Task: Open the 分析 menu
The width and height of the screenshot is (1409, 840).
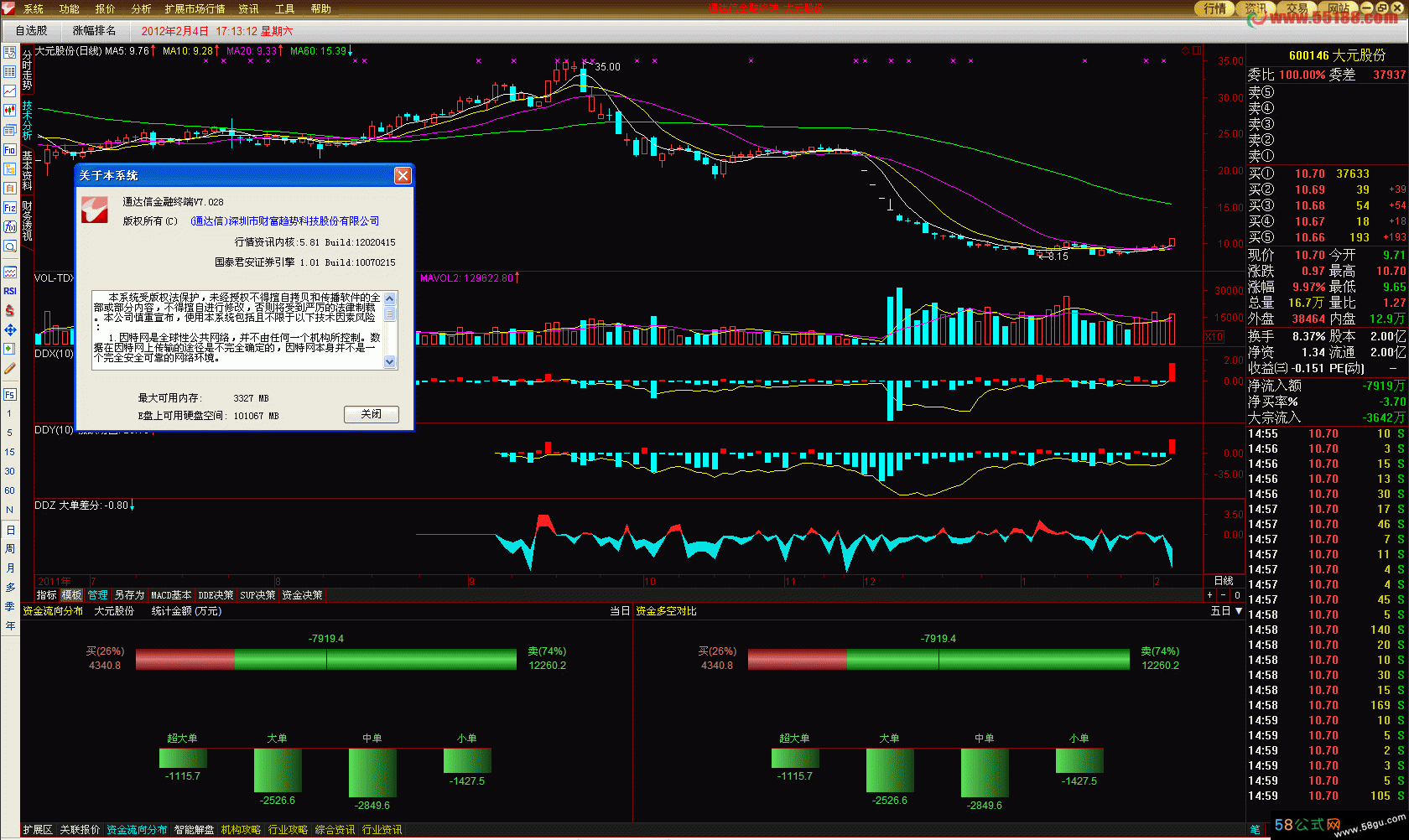Action: click(x=142, y=9)
